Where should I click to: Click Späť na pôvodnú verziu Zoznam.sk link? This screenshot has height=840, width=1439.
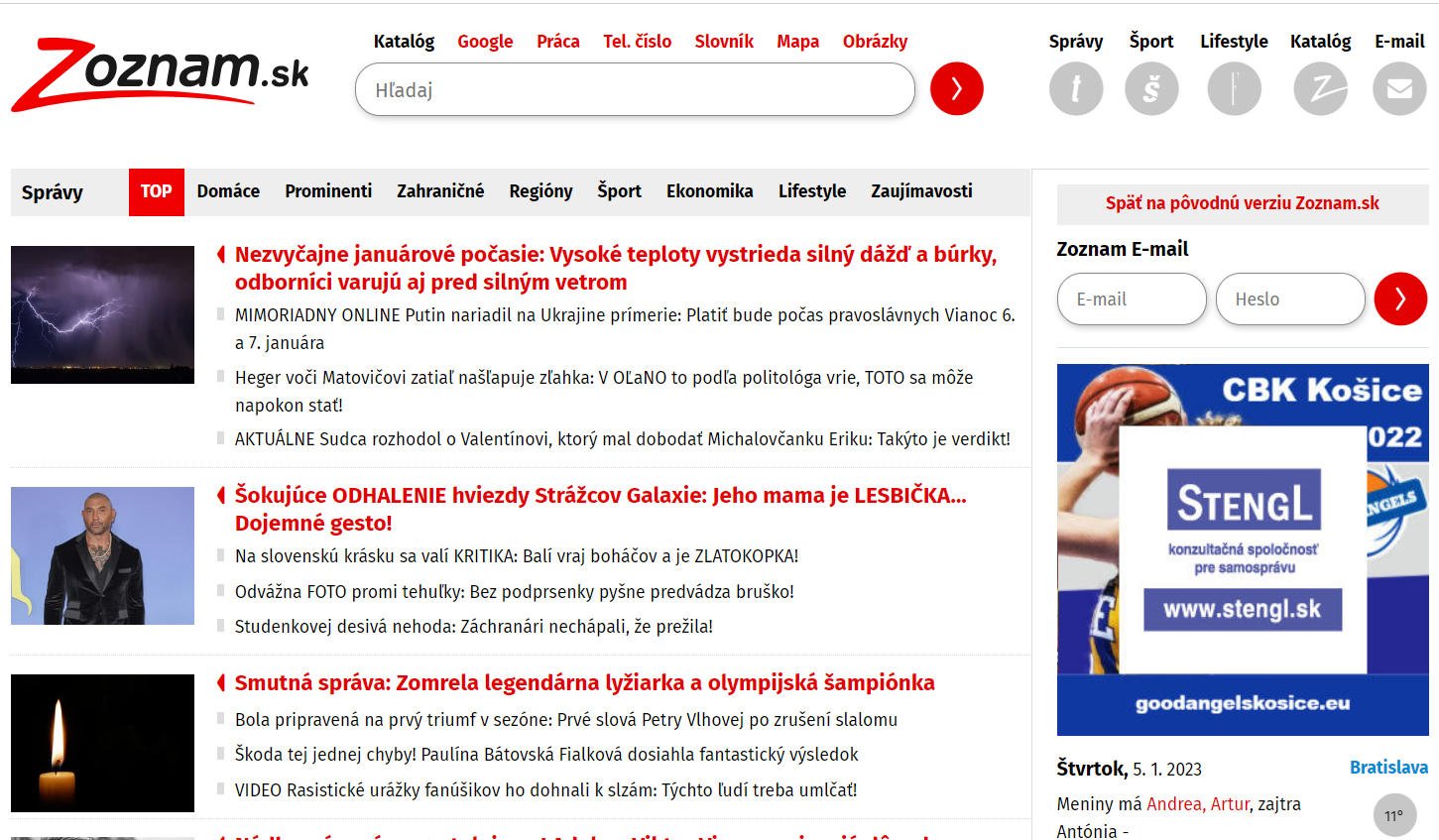pos(1242,203)
